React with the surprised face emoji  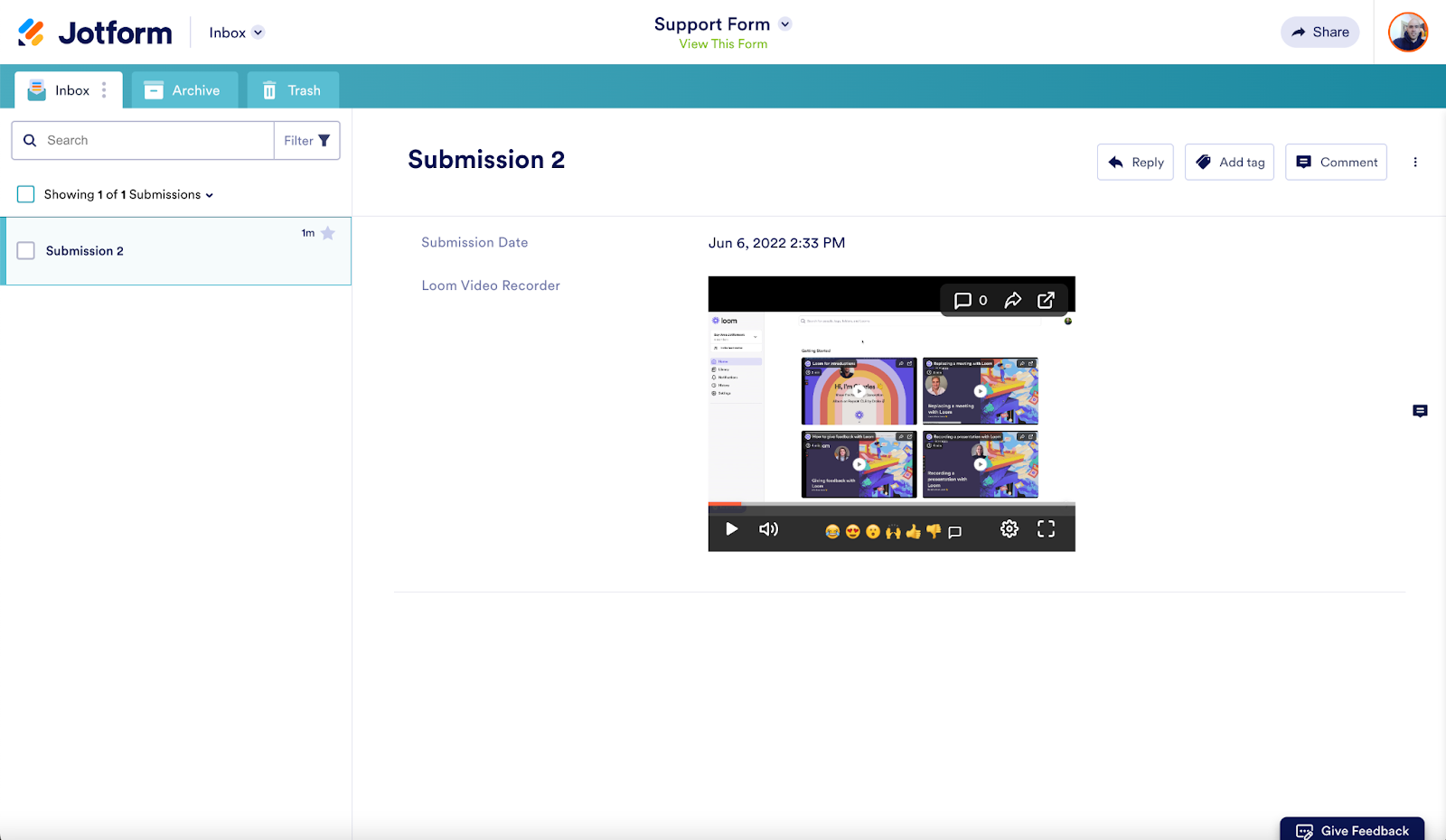click(873, 532)
